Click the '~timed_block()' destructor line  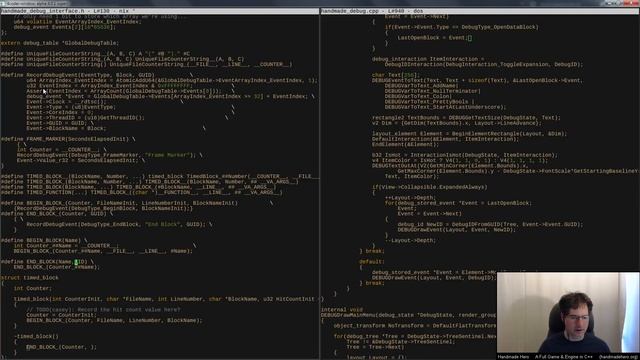tap(36, 336)
